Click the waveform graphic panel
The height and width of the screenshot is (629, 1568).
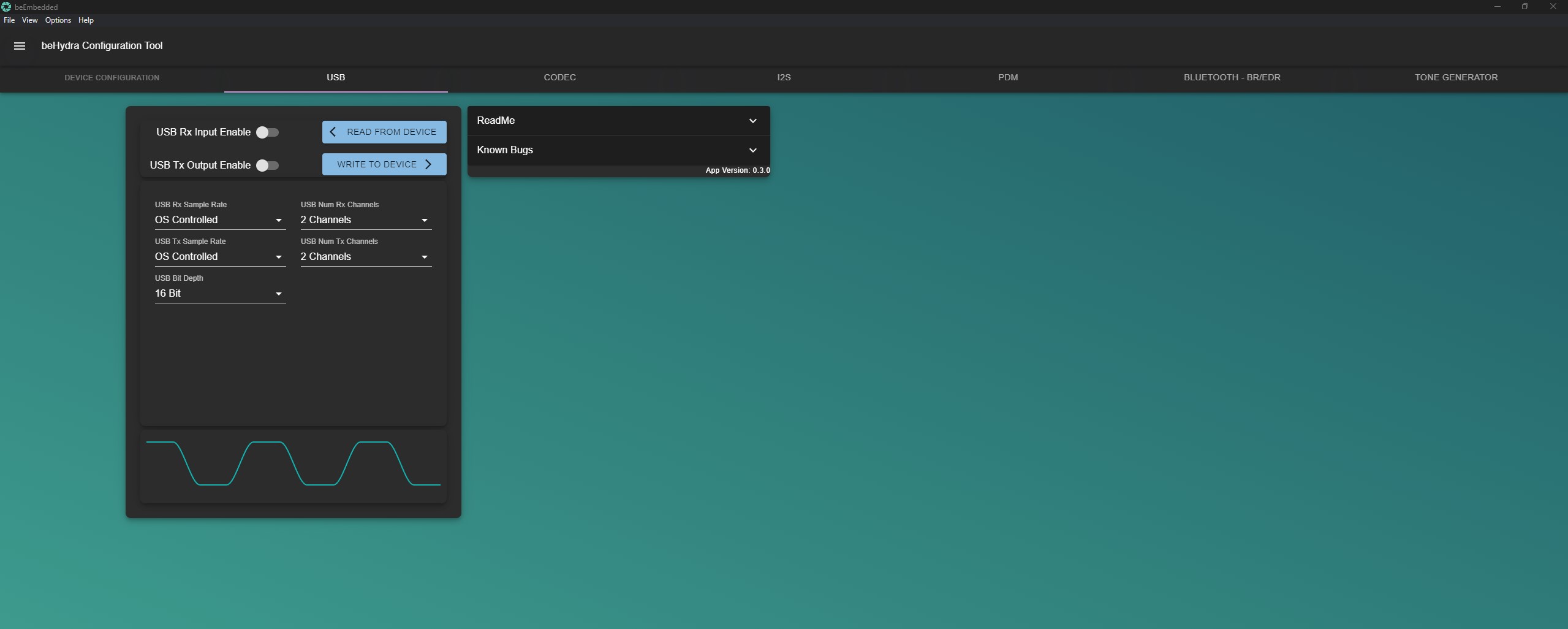pos(293,465)
